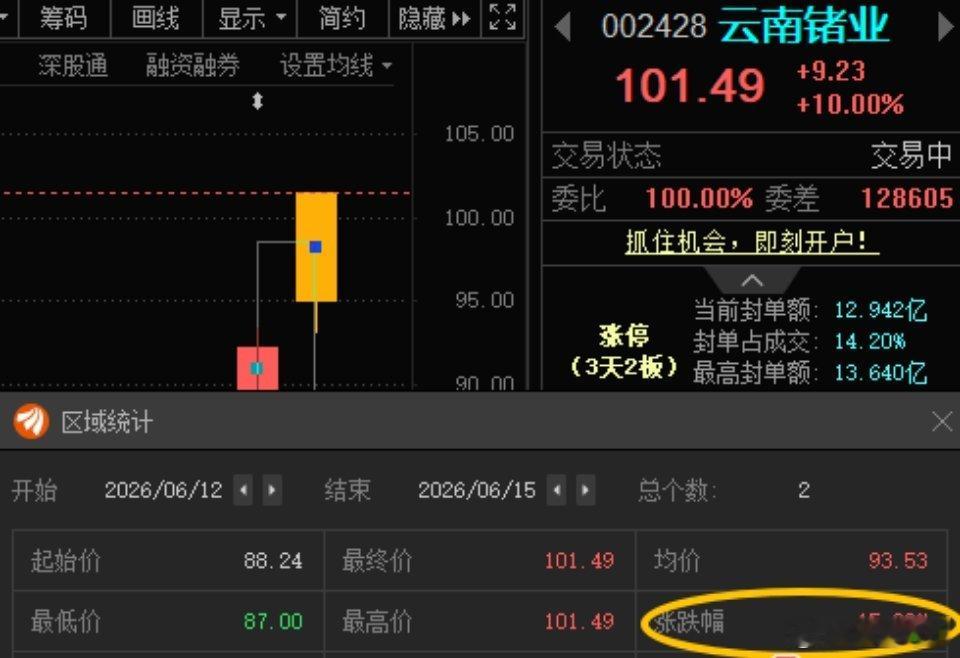The height and width of the screenshot is (658, 960).
Task: Click the 当前封单额 value 12.942亿
Action: [x=881, y=310]
